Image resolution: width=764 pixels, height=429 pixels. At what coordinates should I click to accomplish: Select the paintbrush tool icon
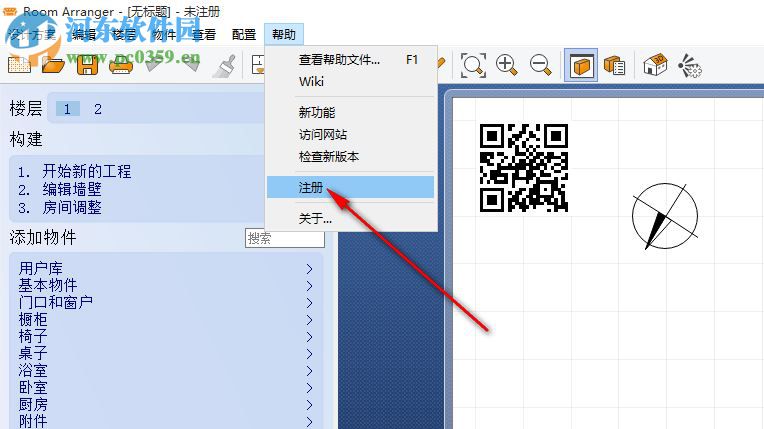225,66
